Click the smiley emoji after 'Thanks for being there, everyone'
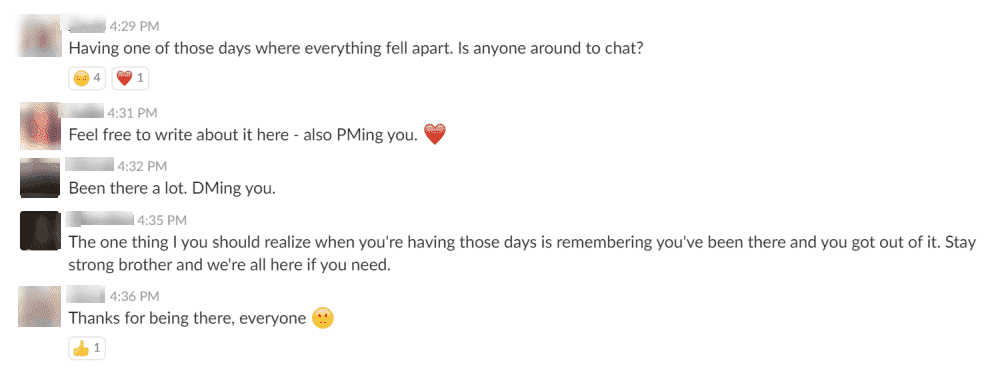 point(323,318)
